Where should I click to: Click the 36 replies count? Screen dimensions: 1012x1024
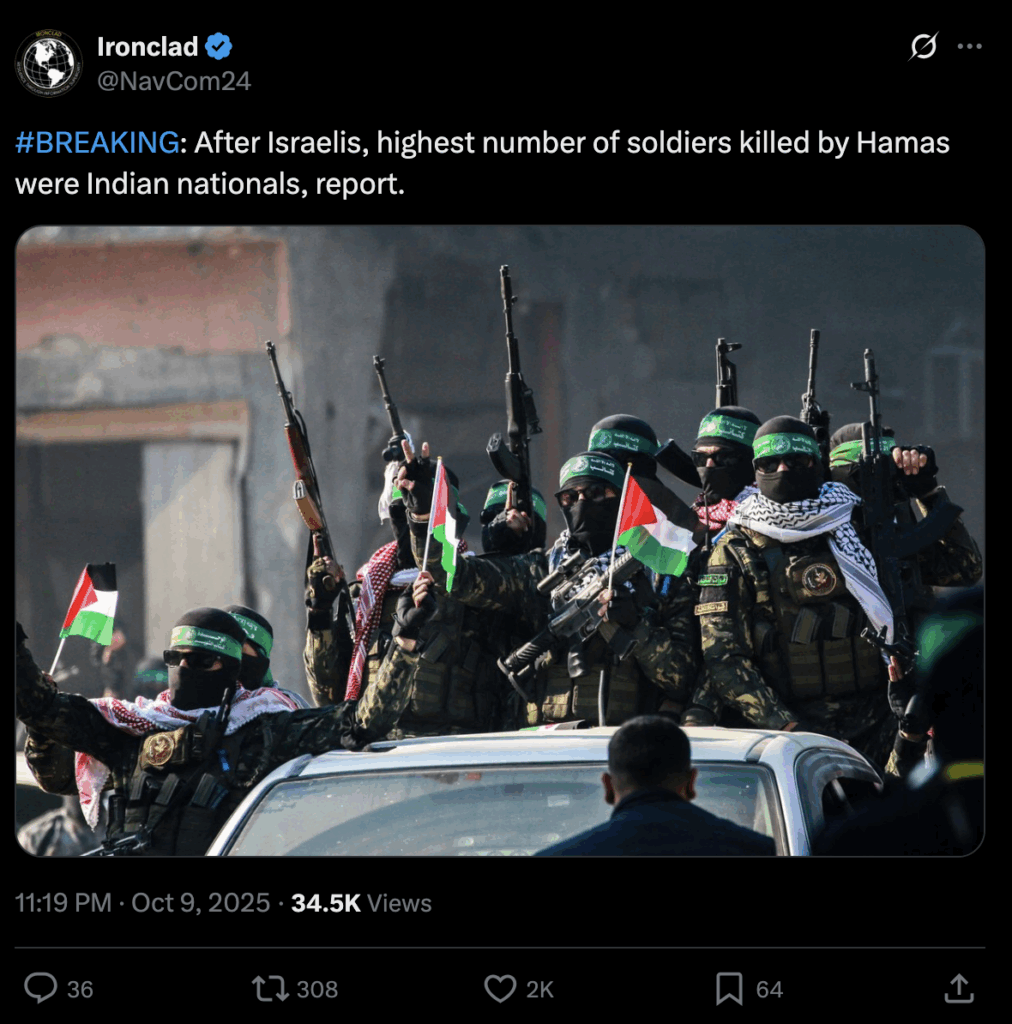80,989
